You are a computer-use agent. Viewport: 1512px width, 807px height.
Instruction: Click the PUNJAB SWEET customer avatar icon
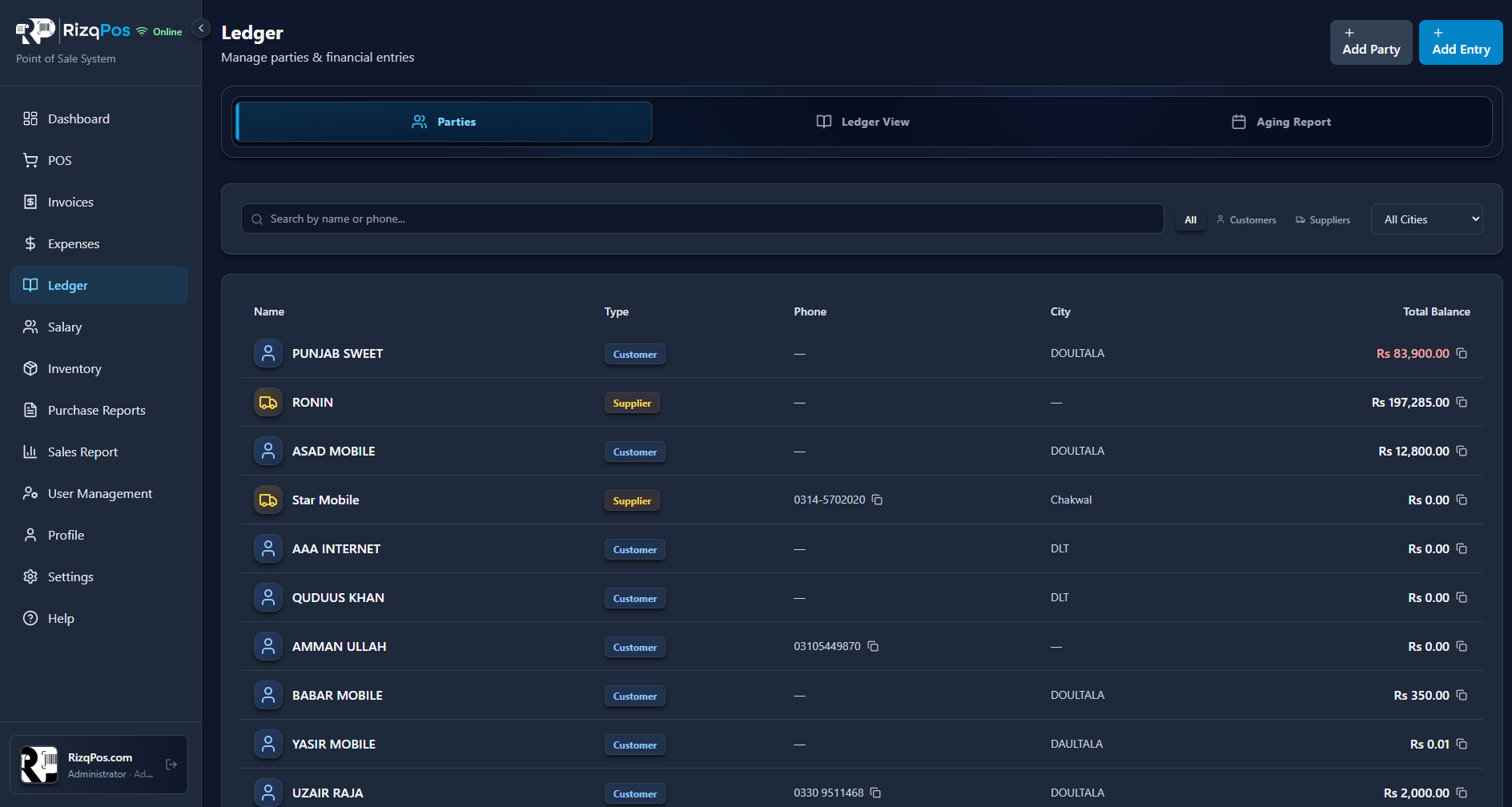268,353
